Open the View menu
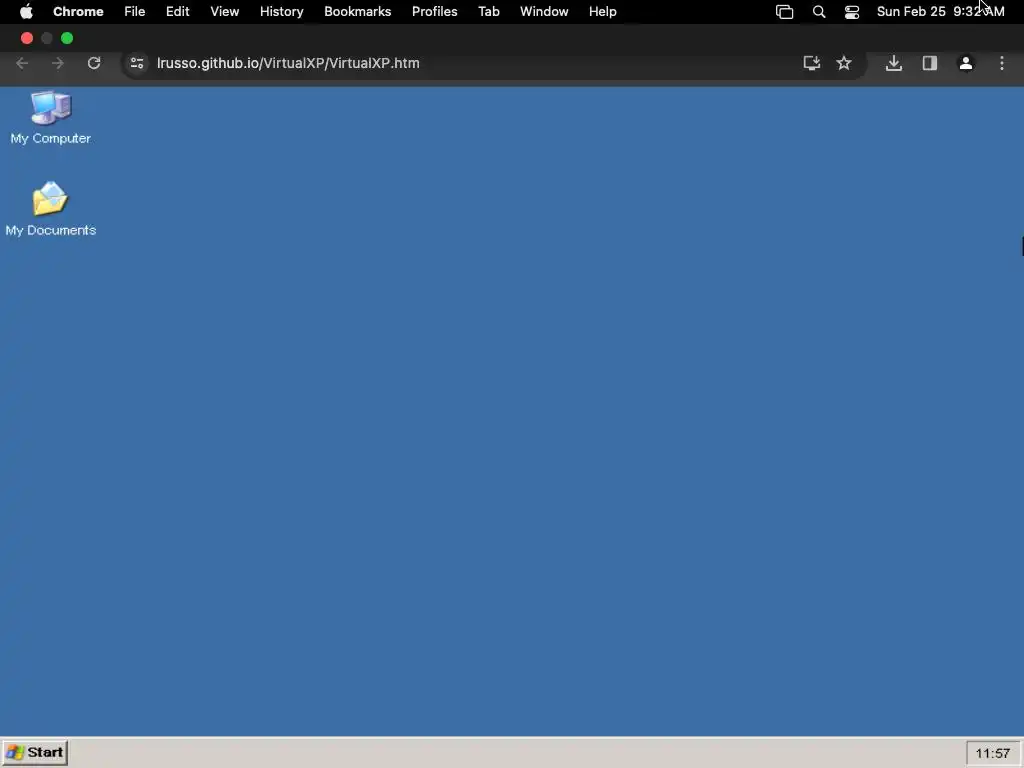 (x=225, y=12)
